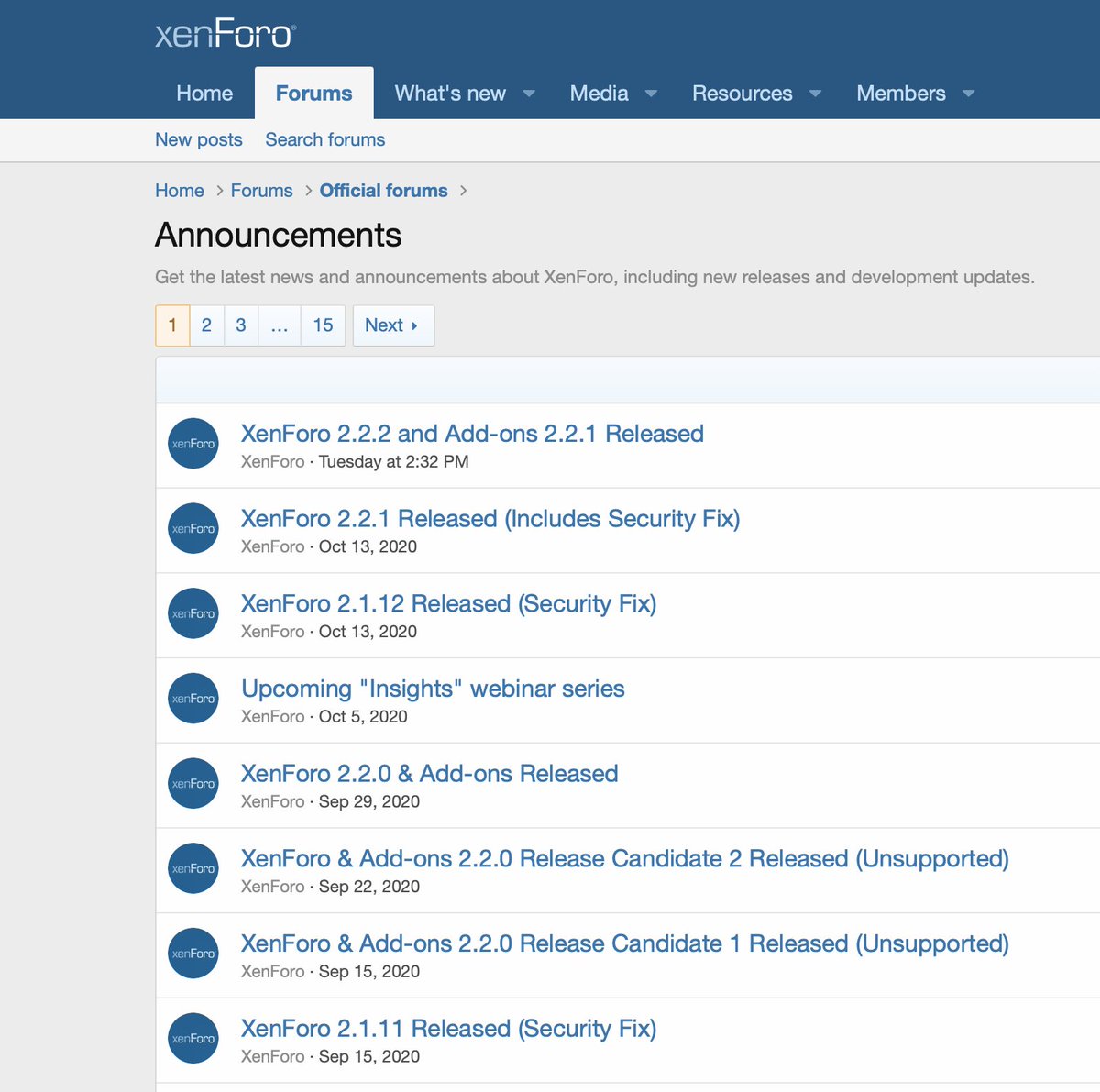The width and height of the screenshot is (1100, 1092).
Task: Click XenForo author under Release Candidate 2 thread
Action: tap(272, 887)
